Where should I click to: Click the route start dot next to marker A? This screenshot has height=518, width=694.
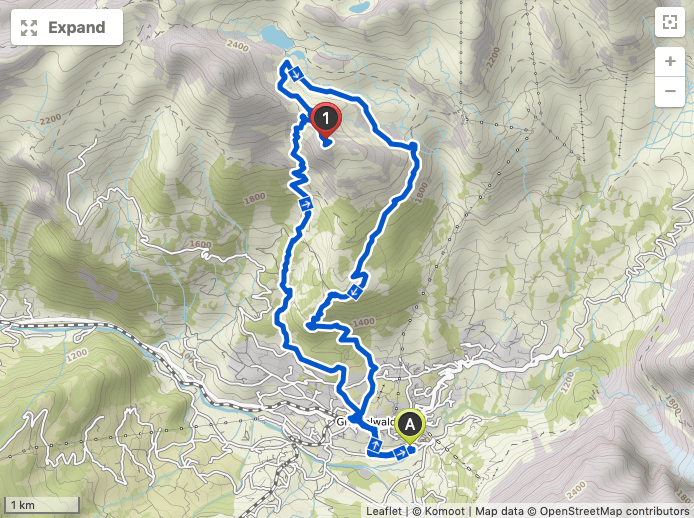pos(411,450)
